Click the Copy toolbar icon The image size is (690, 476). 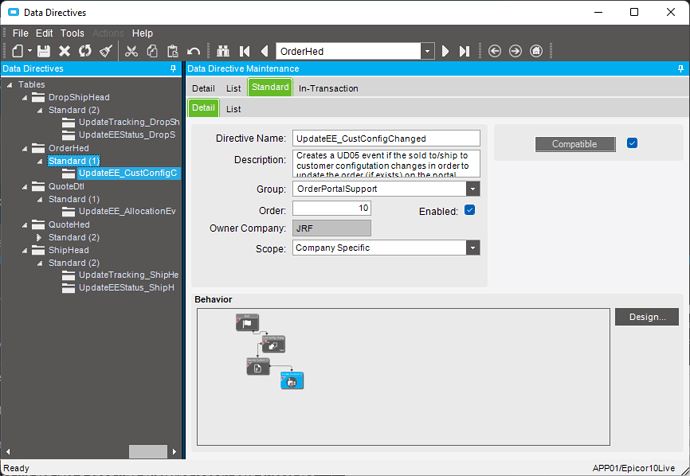pyautogui.click(x=152, y=51)
